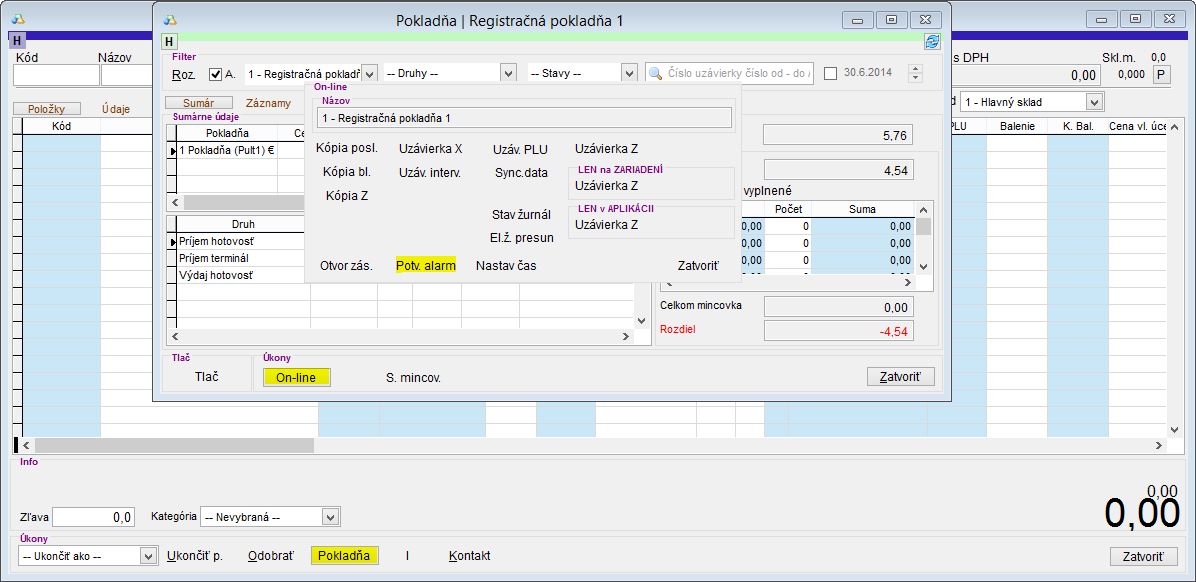Image resolution: width=1196 pixels, height=582 pixels.
Task: Click the Kód input field in background window
Action: tap(56, 75)
